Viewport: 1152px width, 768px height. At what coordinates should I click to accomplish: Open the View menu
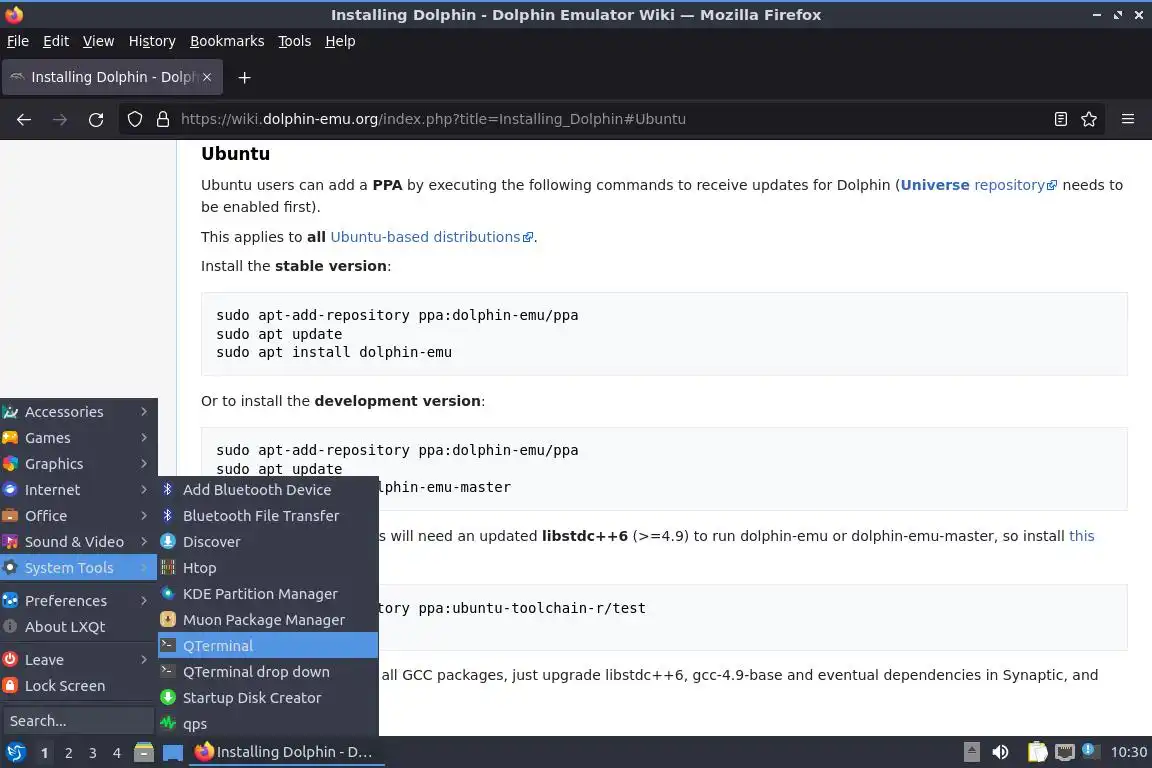tap(98, 41)
